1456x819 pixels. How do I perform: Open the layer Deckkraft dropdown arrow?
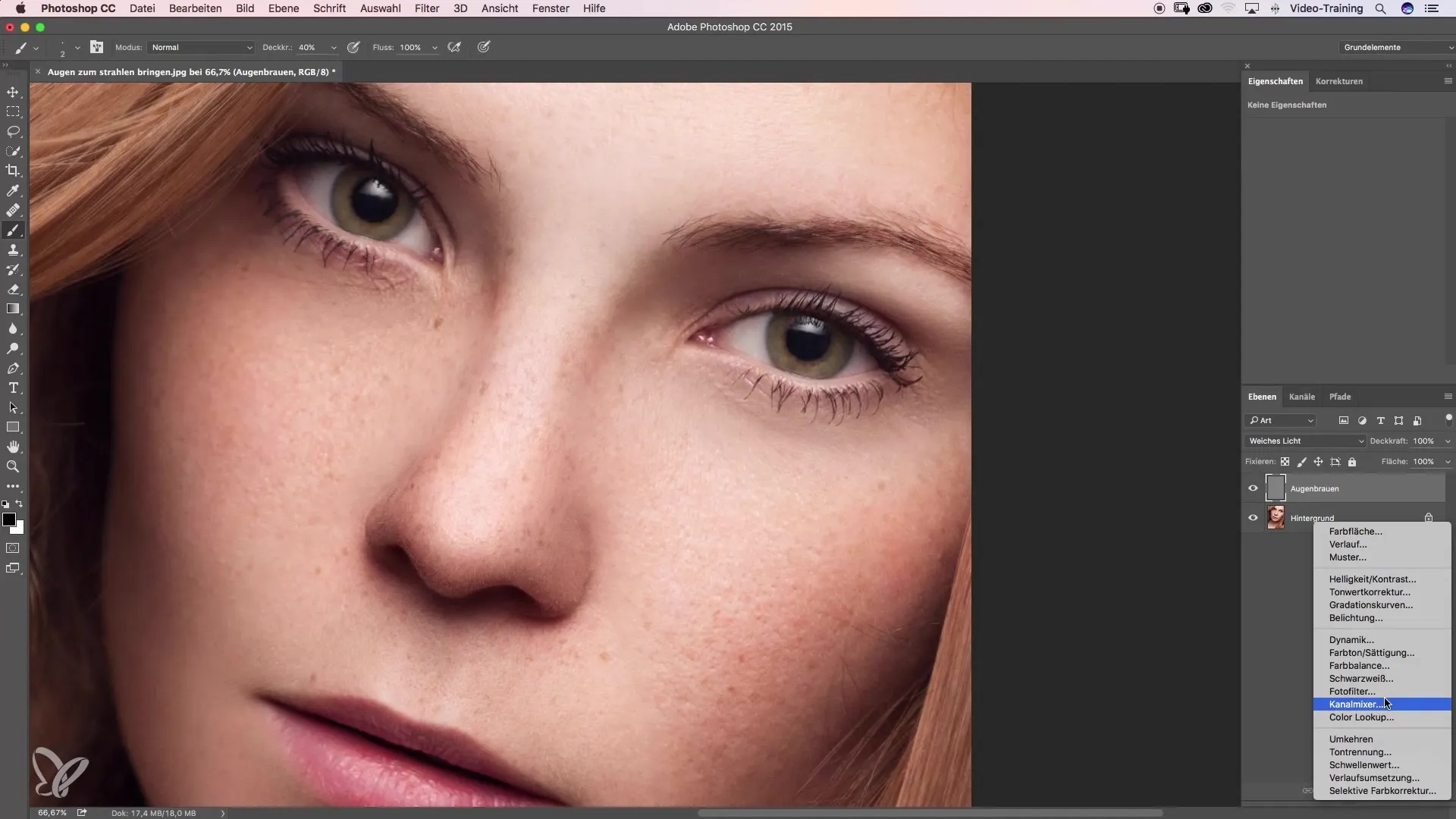click(x=1448, y=441)
